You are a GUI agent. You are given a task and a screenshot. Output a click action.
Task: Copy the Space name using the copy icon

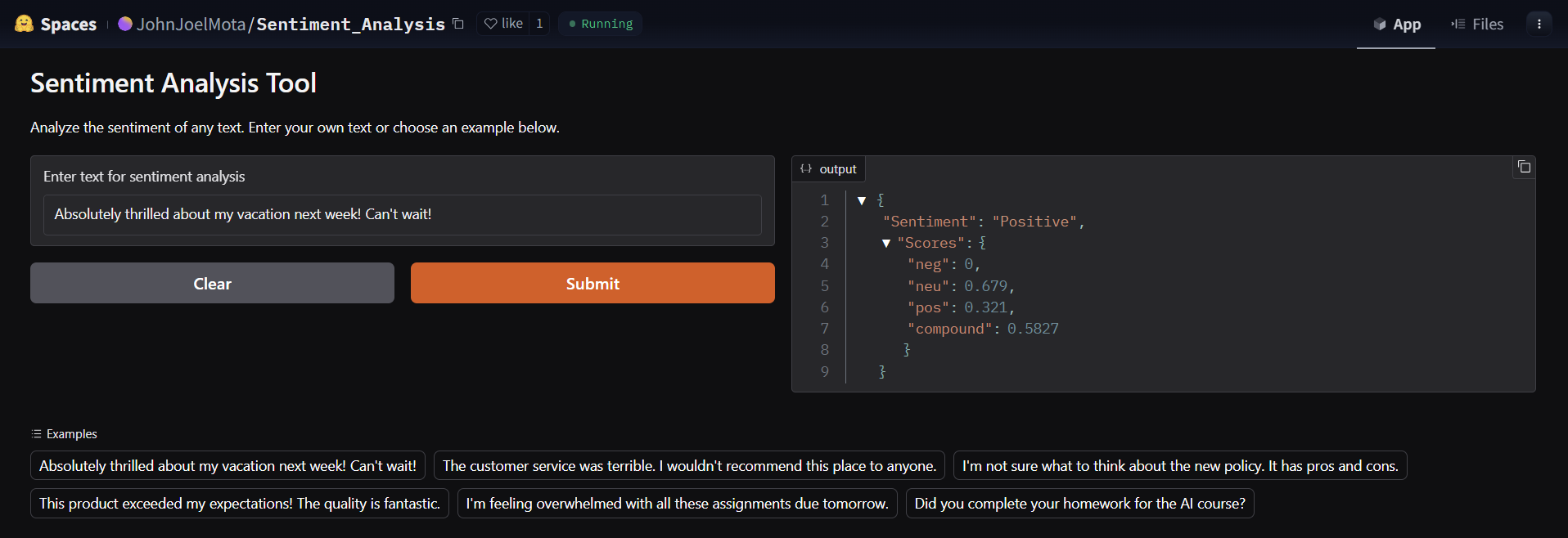(458, 24)
